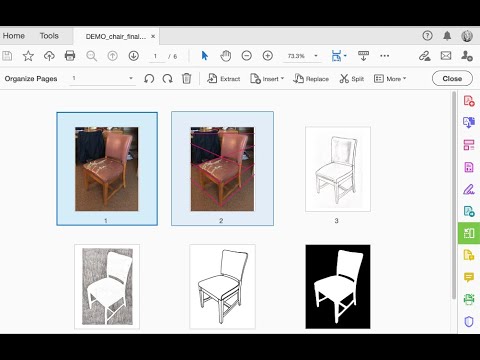Screen dimensions: 480x360
Task: Close the Organize Pages toolbar
Action: (452, 79)
